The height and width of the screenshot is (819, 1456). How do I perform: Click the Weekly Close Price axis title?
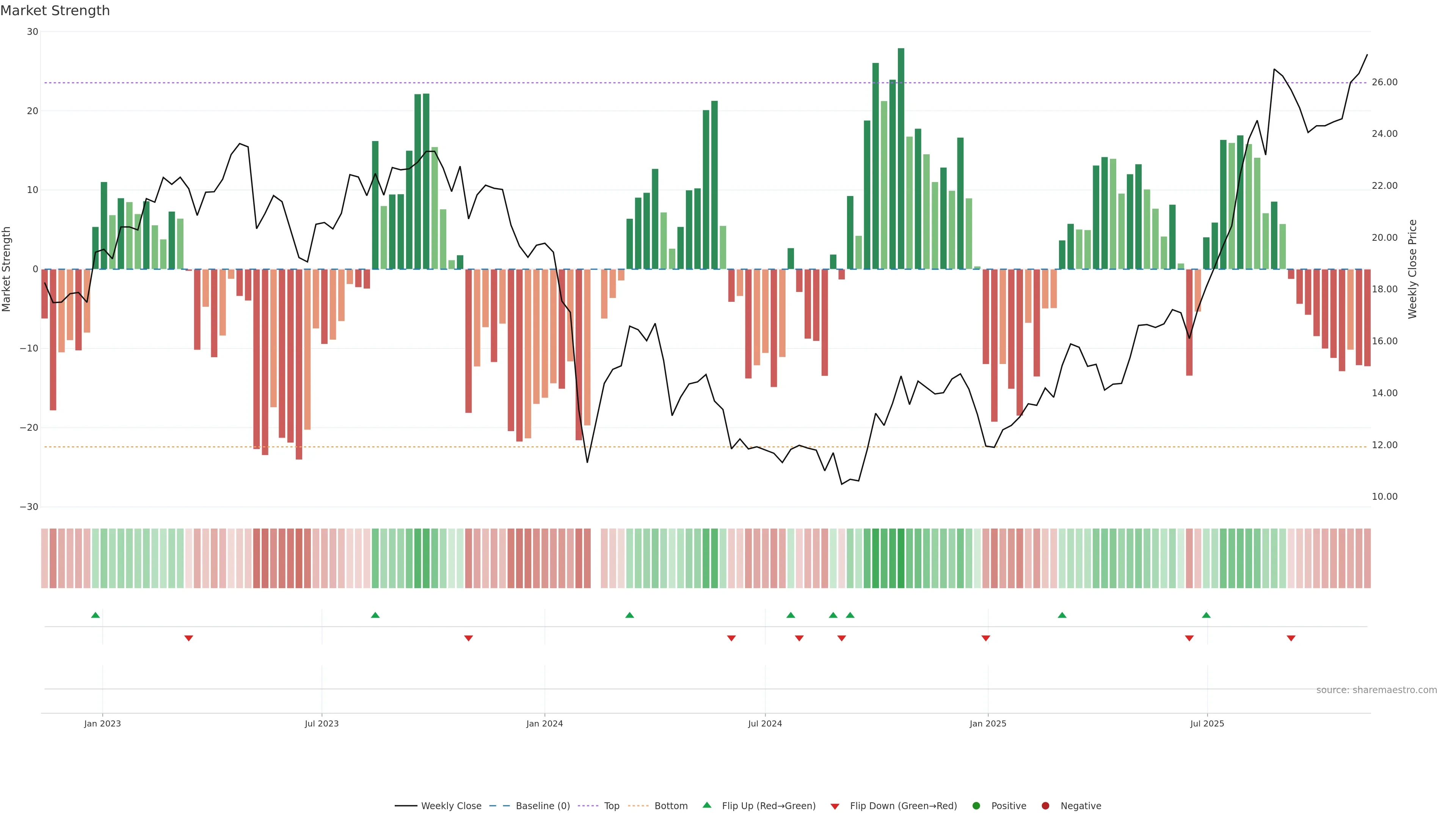point(1412,269)
